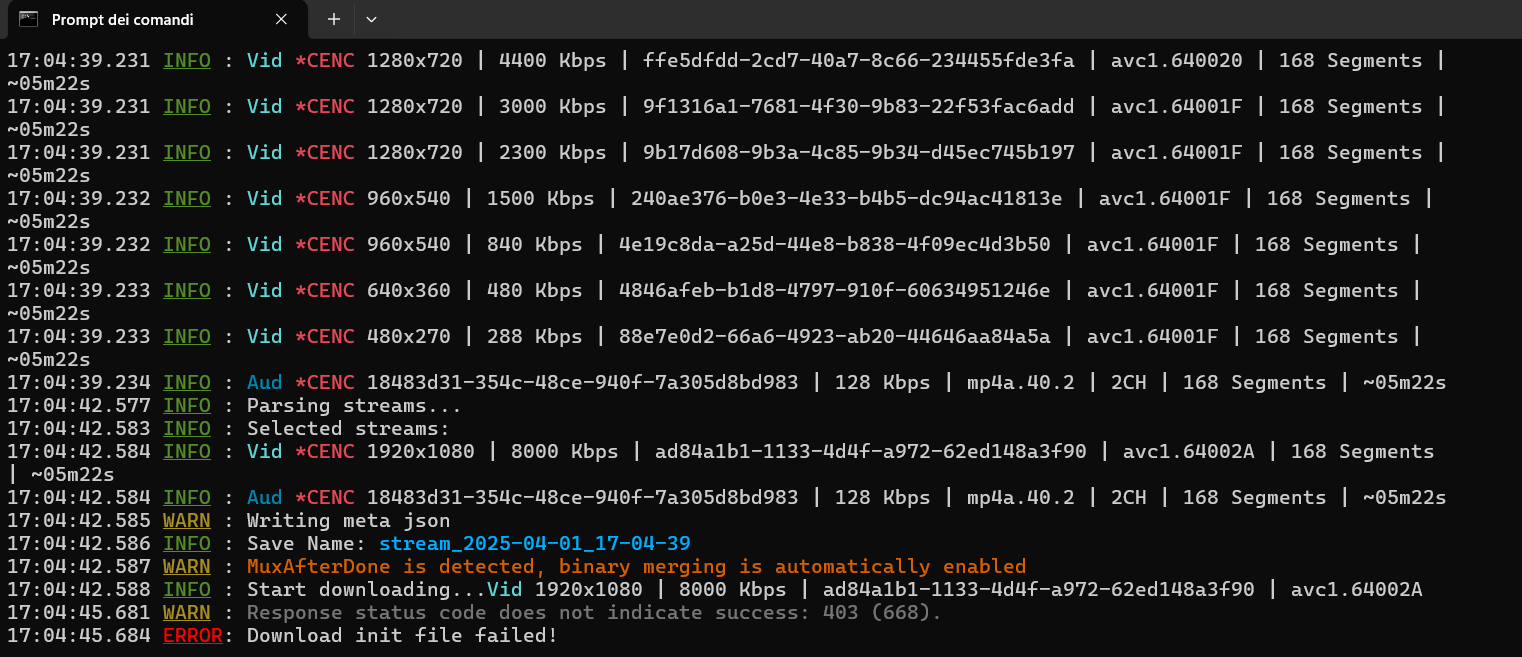Click the Command Prompt icon in the tab
Screen dimensions: 1522x657
point(29,19)
